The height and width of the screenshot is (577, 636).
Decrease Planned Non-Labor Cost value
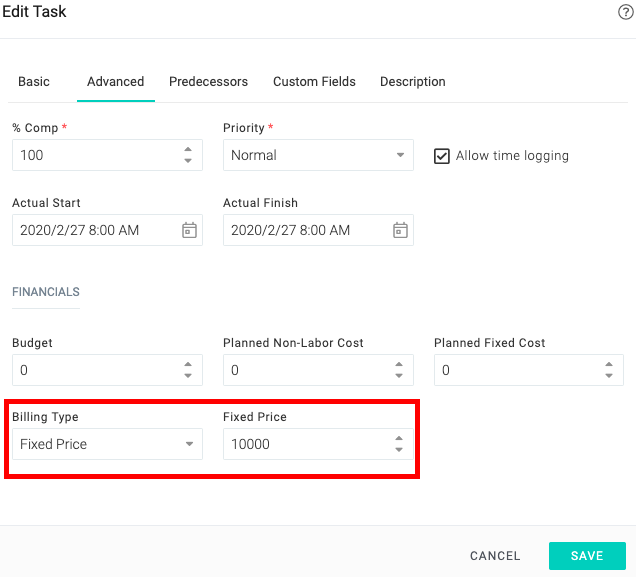[x=399, y=375]
